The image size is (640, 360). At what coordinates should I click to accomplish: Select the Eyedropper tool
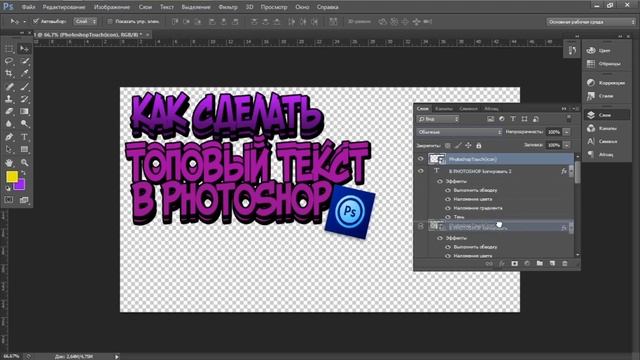24,73
